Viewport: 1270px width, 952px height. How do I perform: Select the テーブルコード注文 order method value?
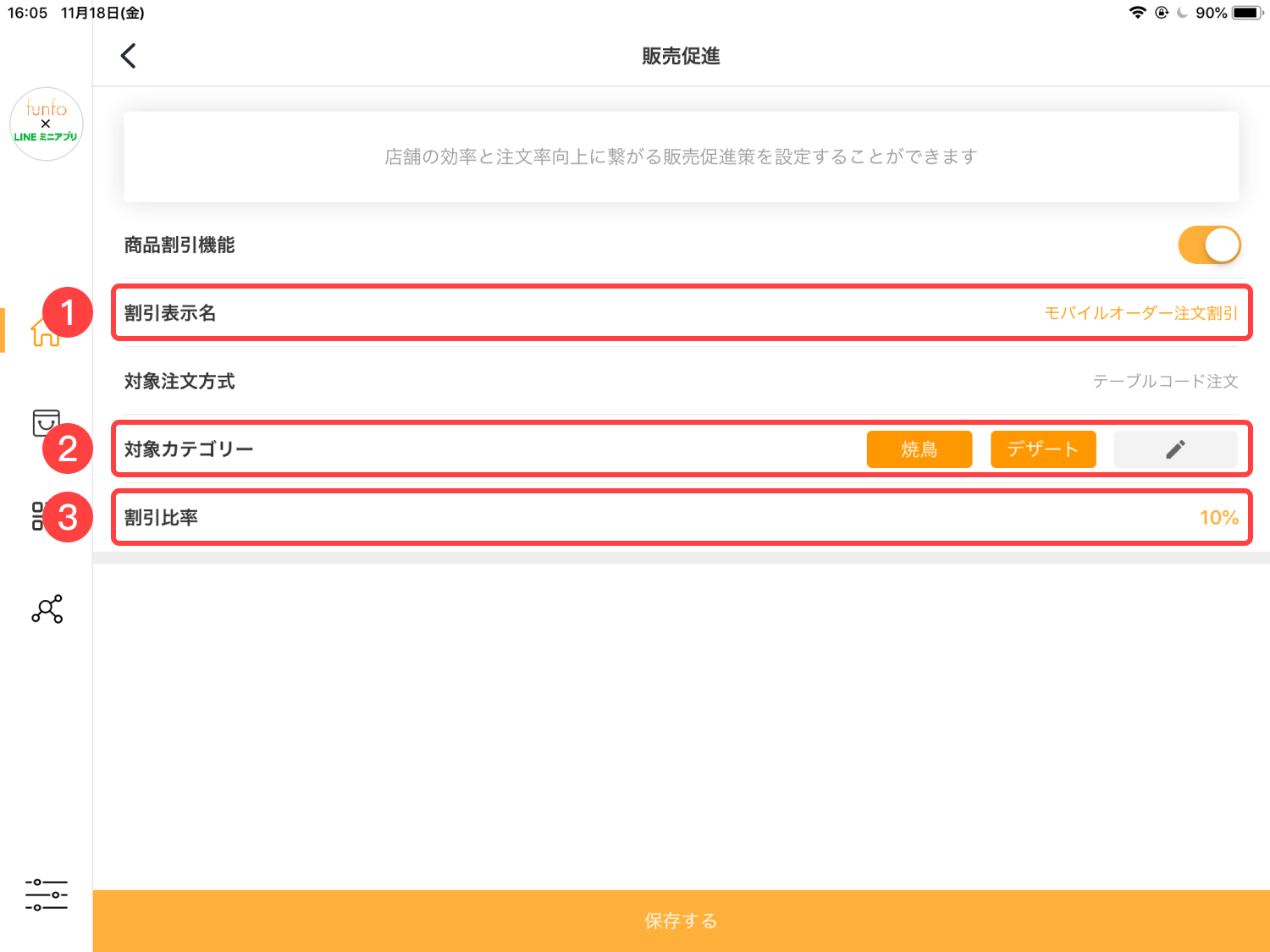(x=1166, y=382)
